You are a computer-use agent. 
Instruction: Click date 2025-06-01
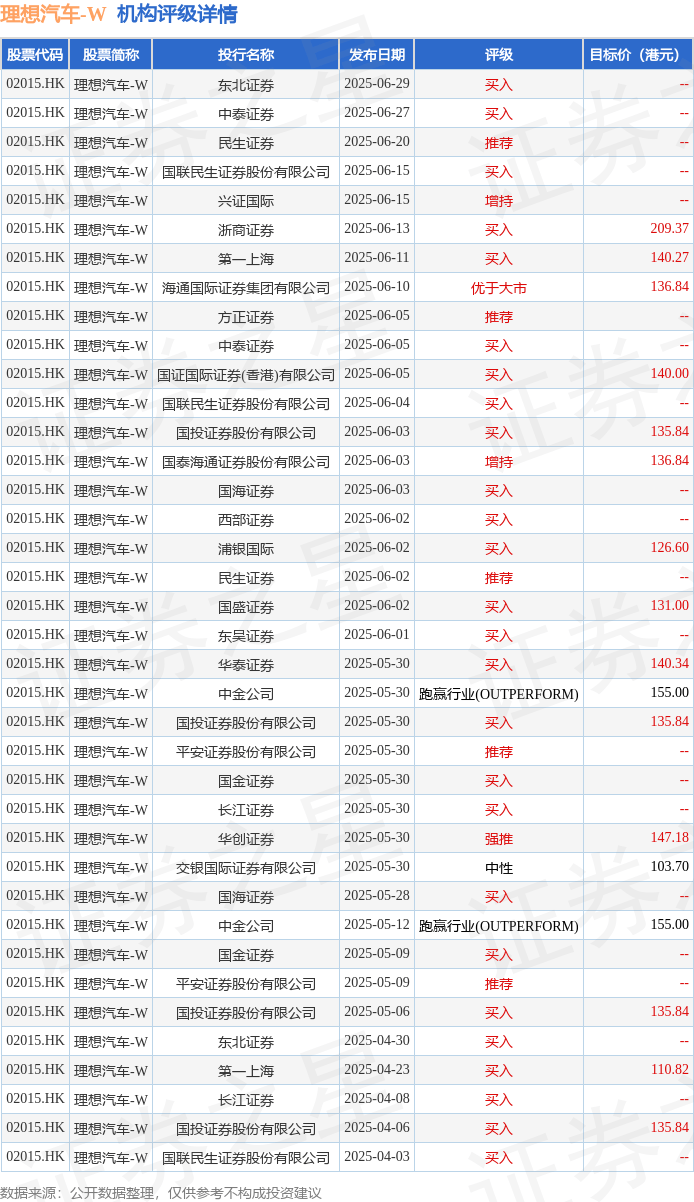coord(377,635)
